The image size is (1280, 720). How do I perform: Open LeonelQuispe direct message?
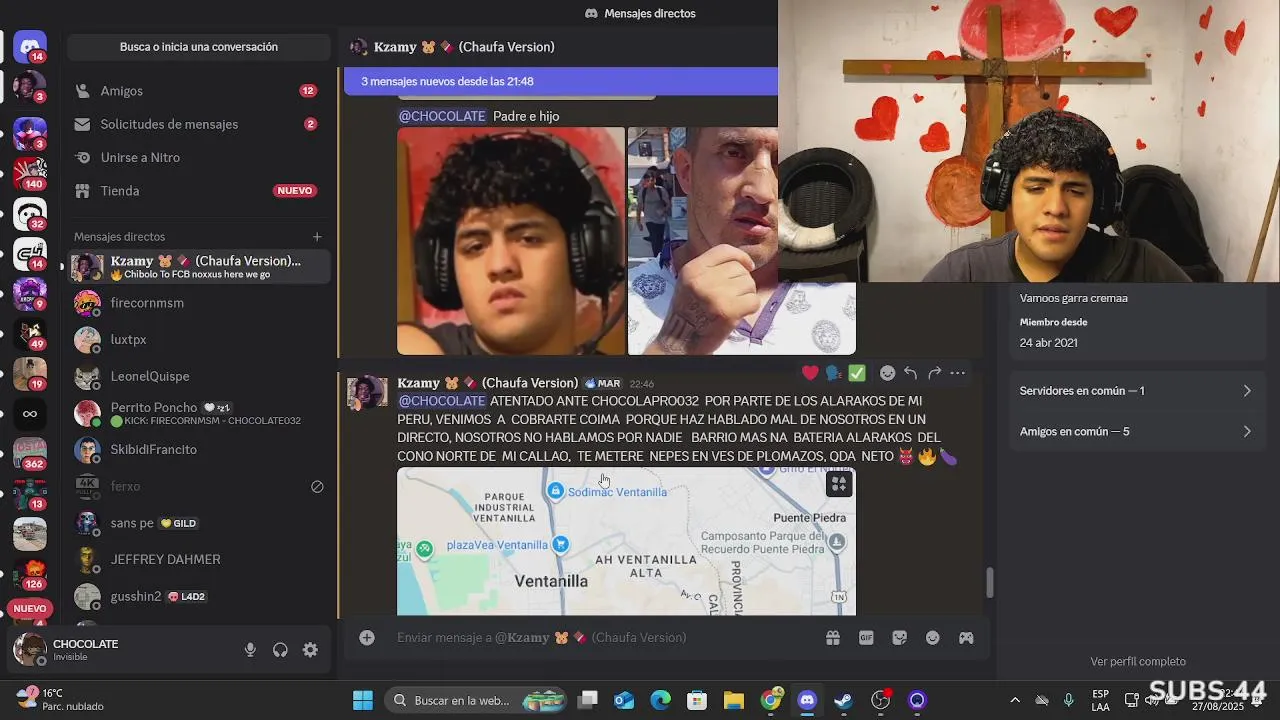(x=198, y=376)
